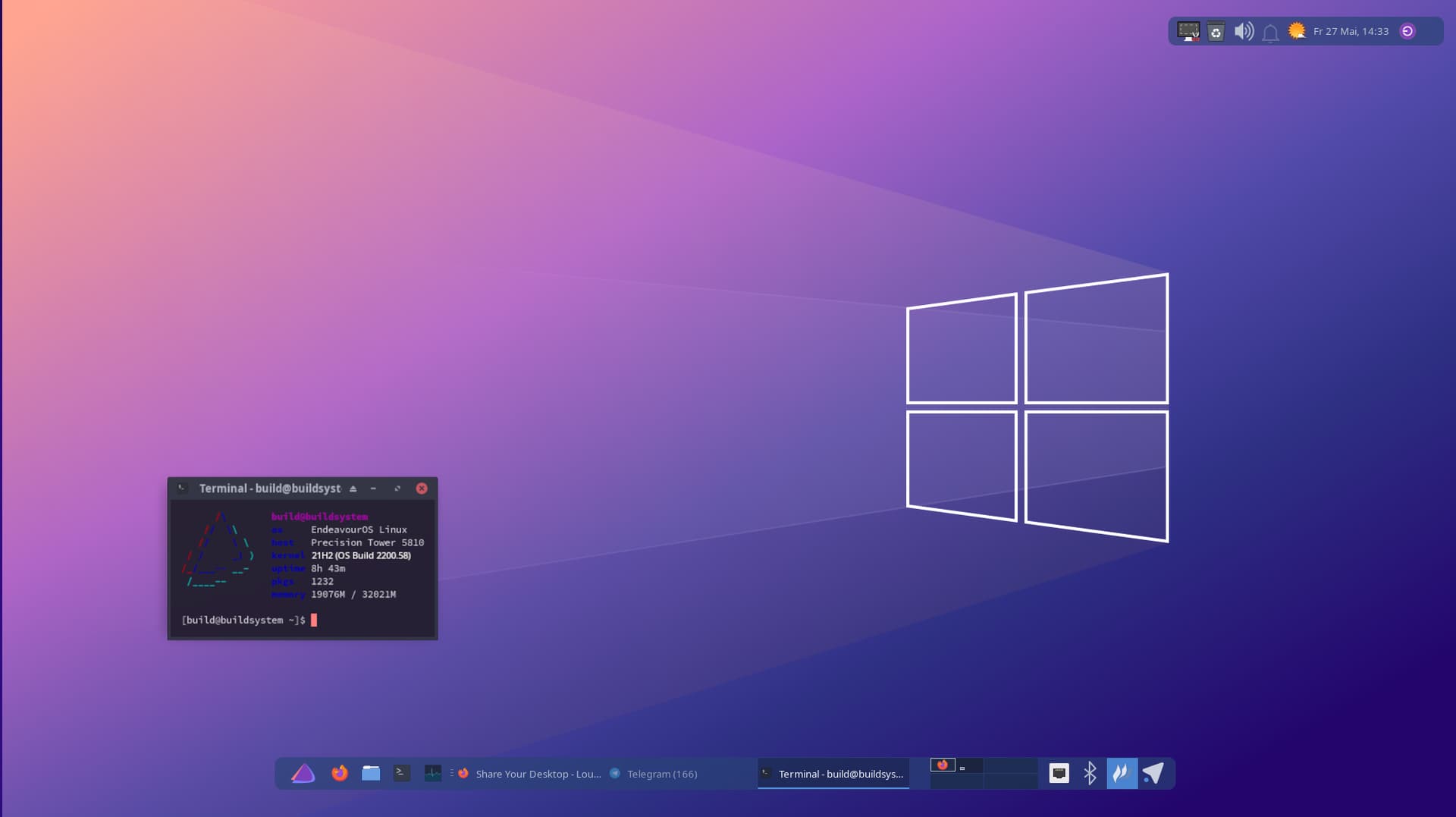Open the Bluetooth tray icon
Screen dimensions: 1456x817
coord(1090,773)
